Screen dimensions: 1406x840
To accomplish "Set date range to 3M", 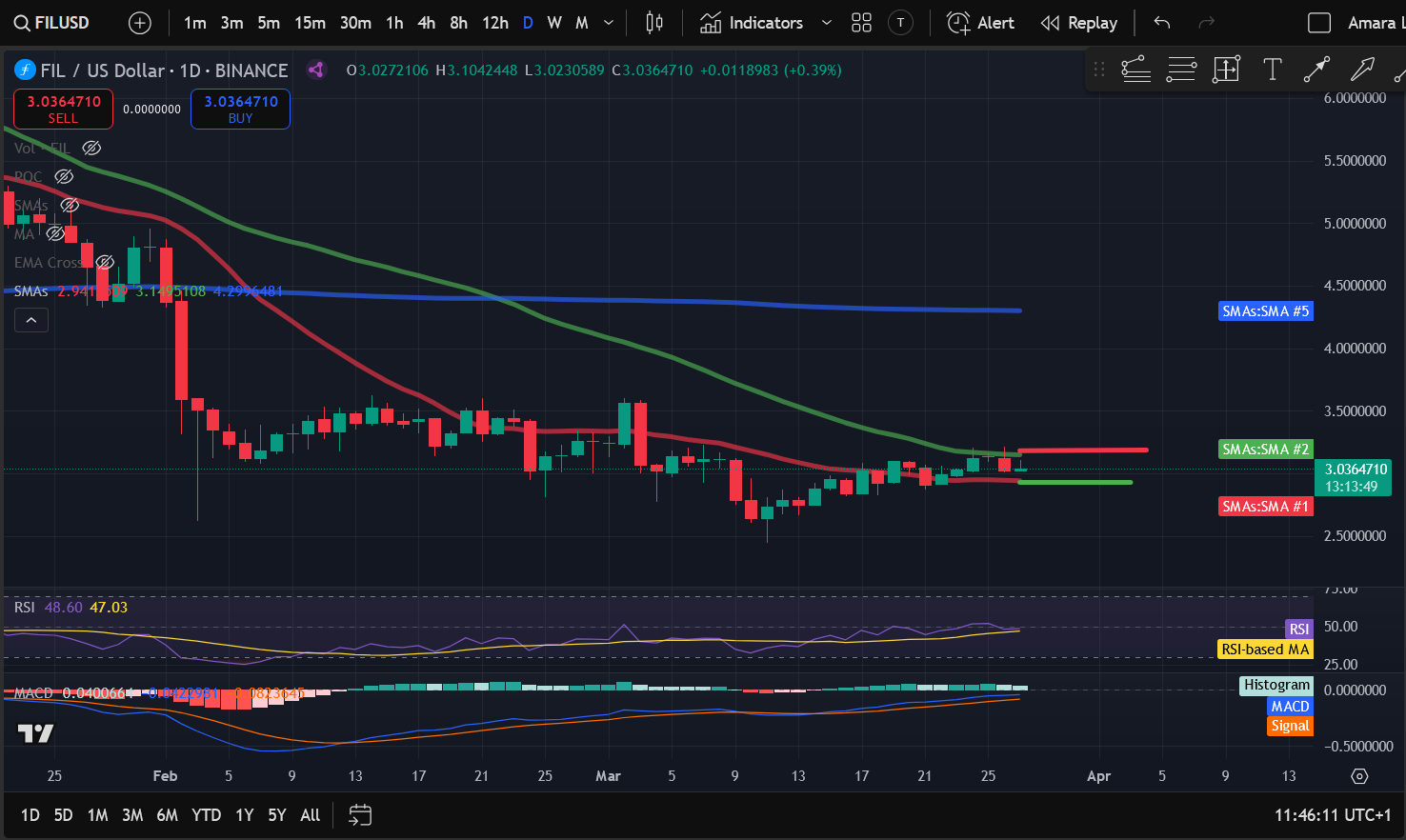I will coord(132,815).
